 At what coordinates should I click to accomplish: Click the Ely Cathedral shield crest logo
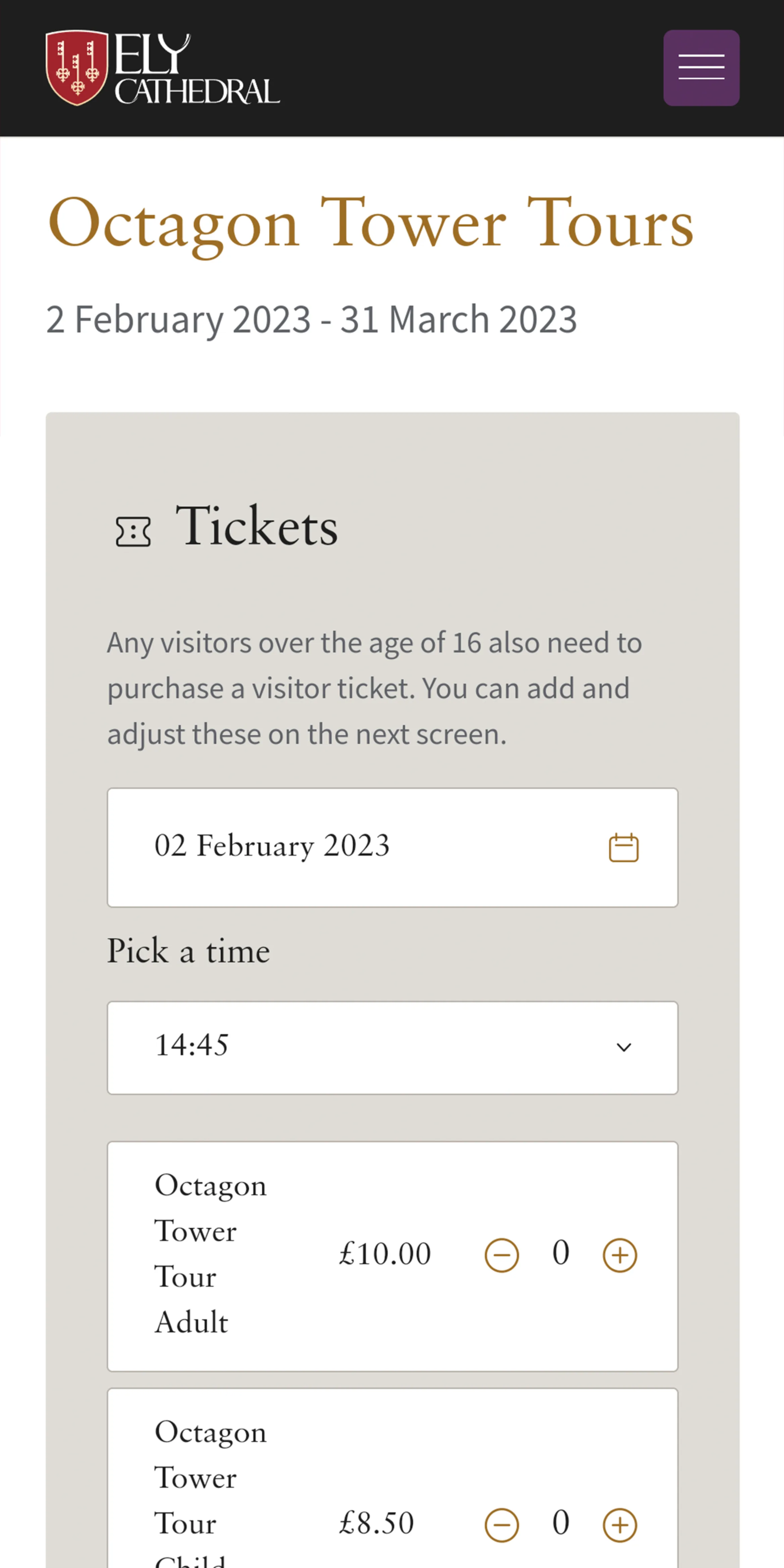[x=77, y=67]
